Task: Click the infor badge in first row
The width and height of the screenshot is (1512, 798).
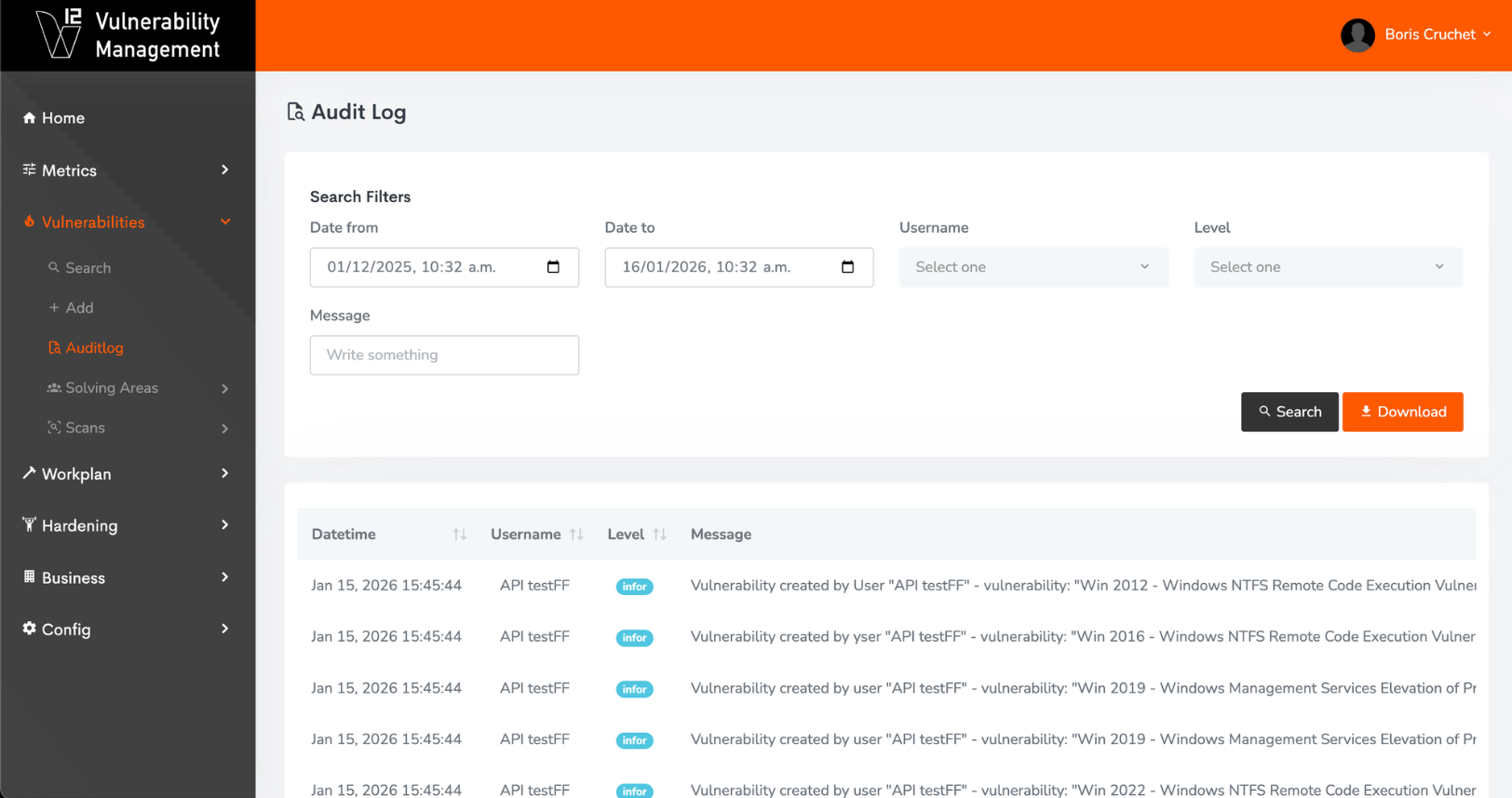Action: 634,587
